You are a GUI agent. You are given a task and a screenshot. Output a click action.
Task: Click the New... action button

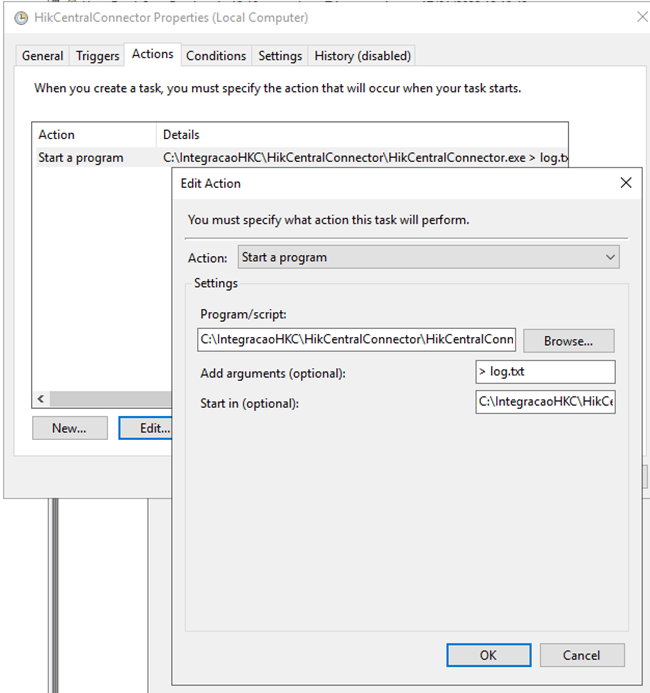[x=69, y=428]
